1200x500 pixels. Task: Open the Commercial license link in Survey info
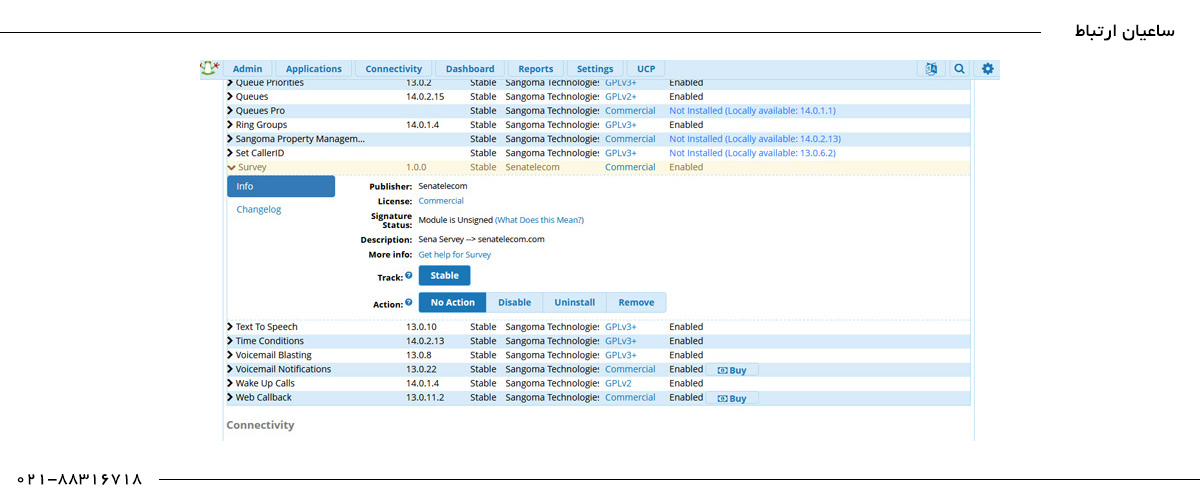[441, 201]
